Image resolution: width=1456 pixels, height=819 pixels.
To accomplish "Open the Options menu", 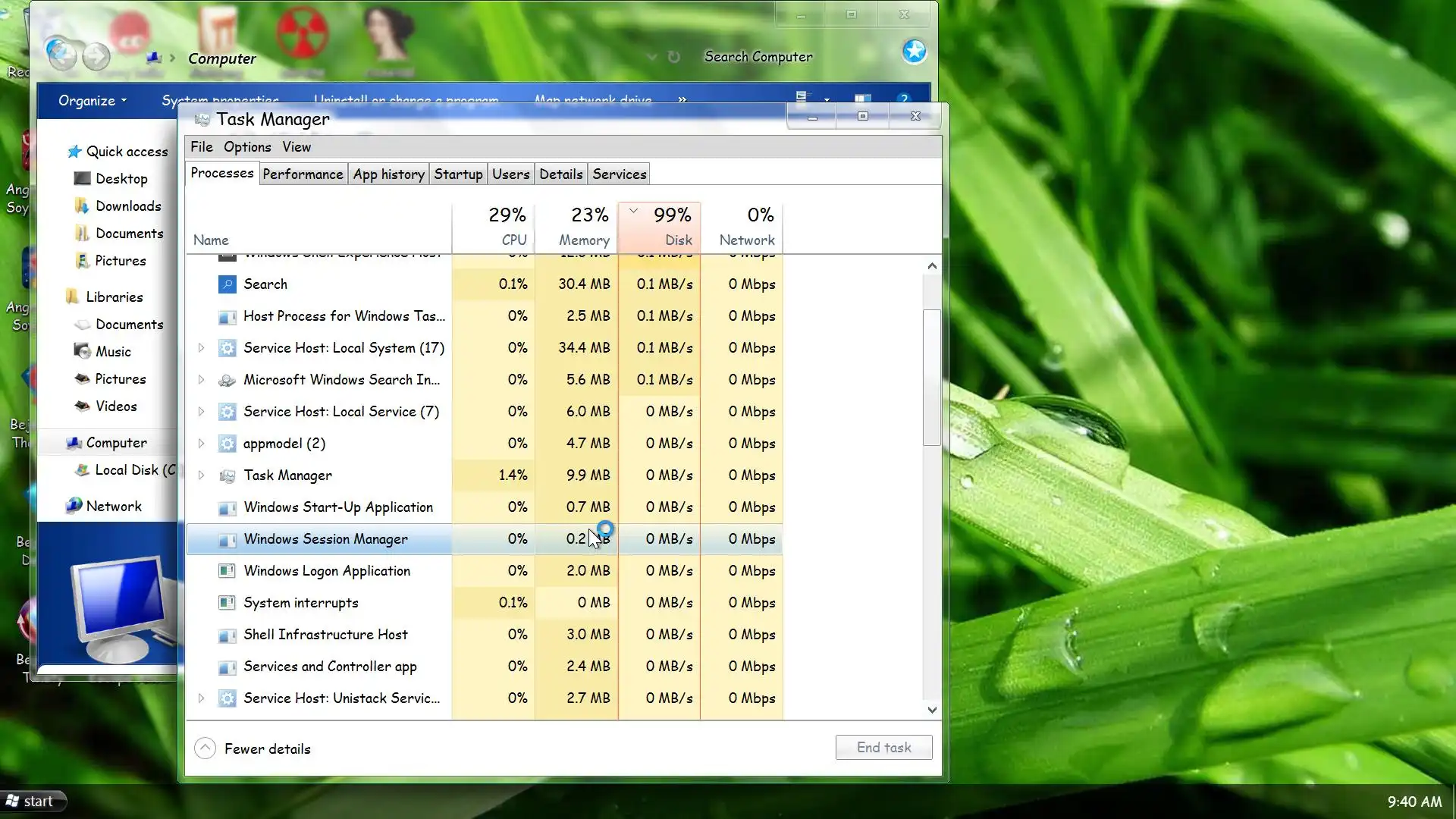I will [246, 147].
